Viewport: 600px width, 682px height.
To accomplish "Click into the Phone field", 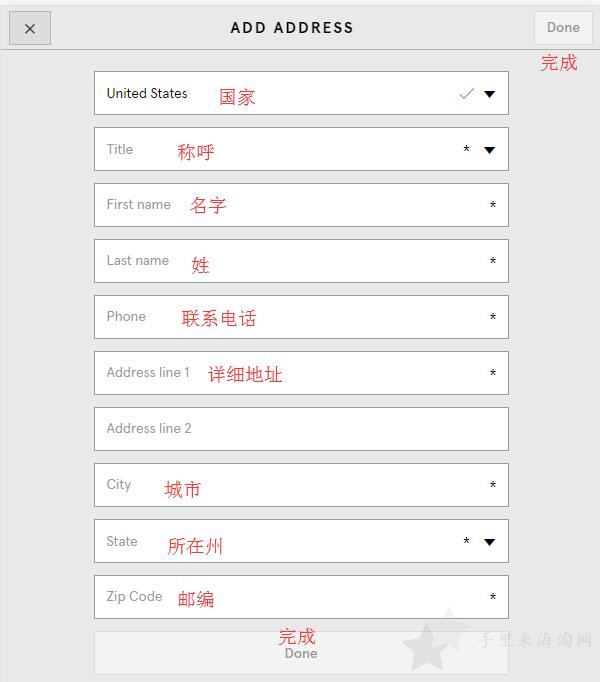I will [x=301, y=317].
